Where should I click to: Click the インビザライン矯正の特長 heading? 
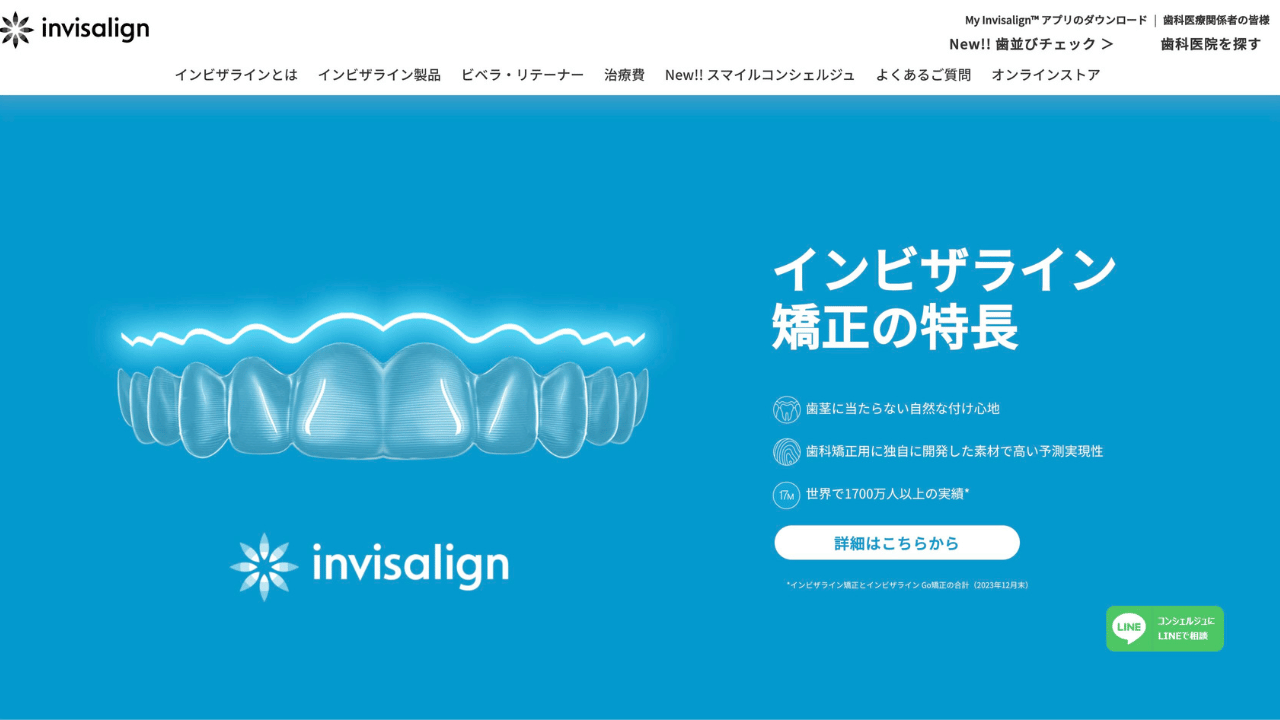[944, 298]
